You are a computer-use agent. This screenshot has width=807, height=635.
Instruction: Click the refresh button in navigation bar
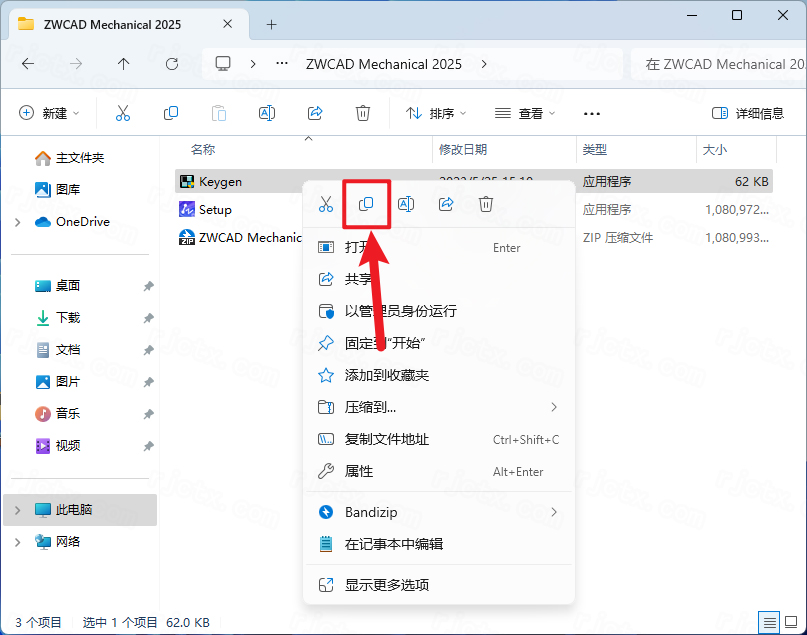tap(172, 64)
